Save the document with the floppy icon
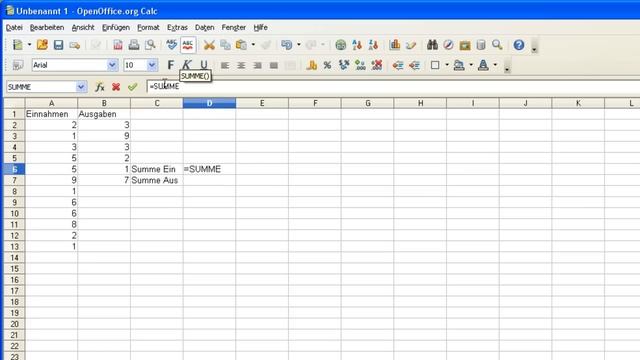 click(x=58, y=45)
